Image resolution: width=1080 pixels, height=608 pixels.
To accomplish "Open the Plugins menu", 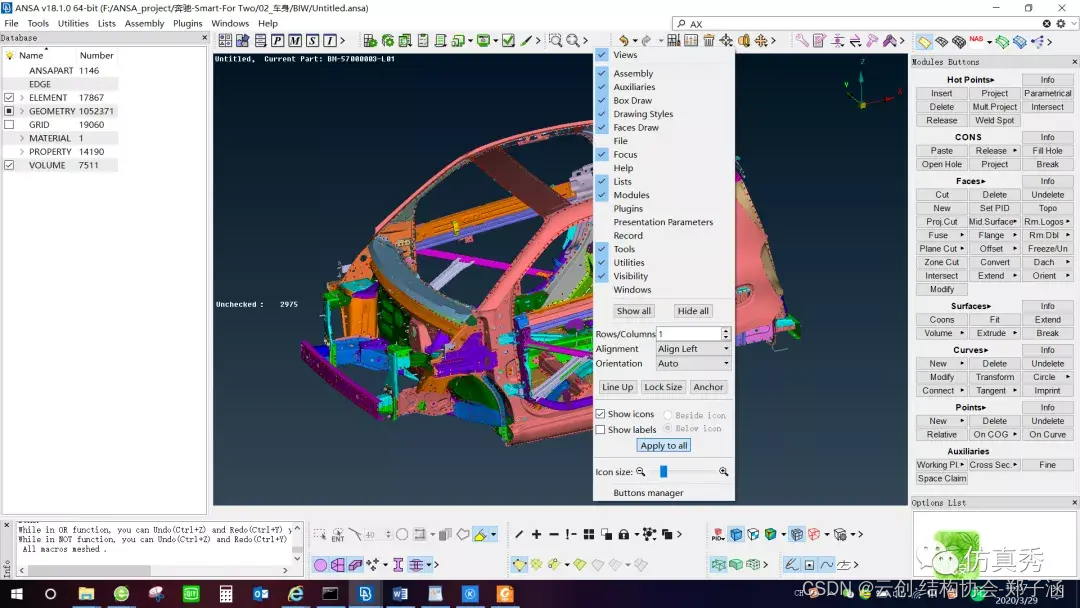I will pyautogui.click(x=187, y=23).
